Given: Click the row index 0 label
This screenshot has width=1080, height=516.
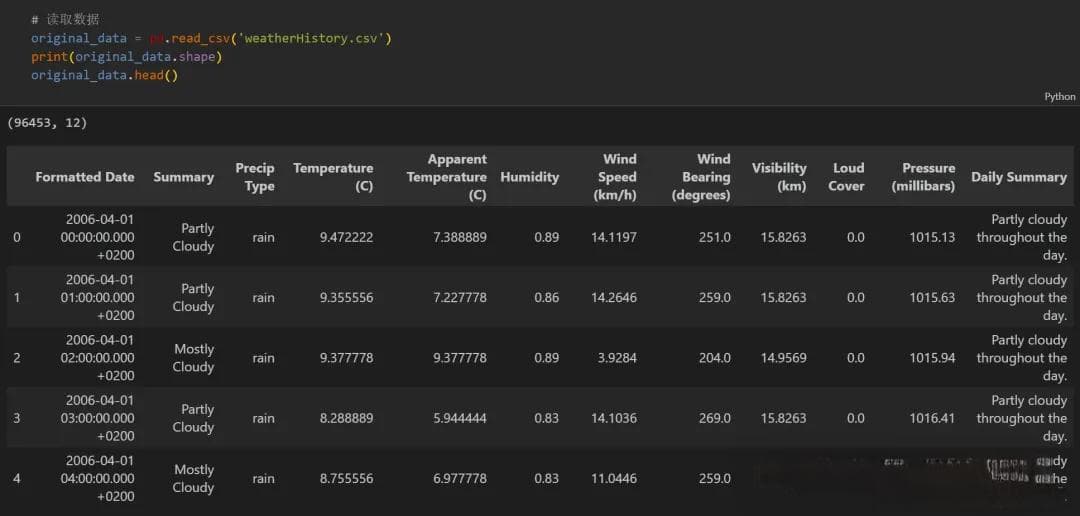Looking at the screenshot, I should (17, 238).
